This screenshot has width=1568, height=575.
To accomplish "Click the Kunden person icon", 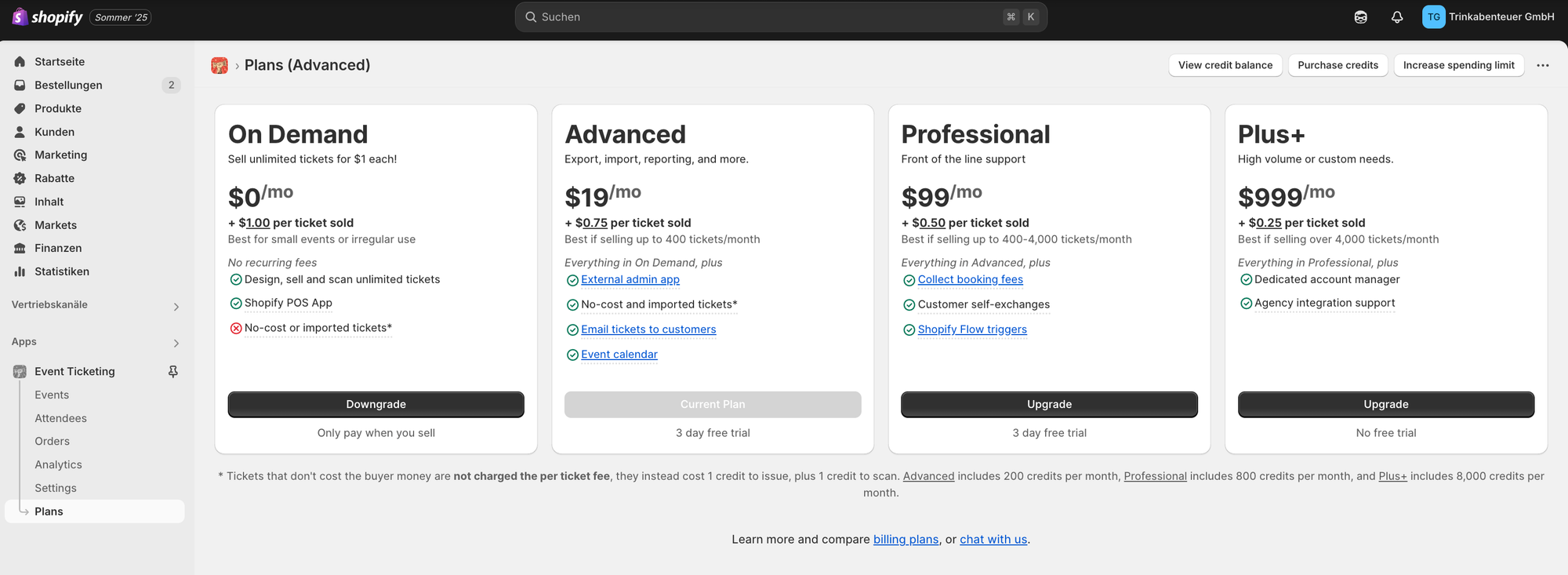I will pyautogui.click(x=20, y=132).
